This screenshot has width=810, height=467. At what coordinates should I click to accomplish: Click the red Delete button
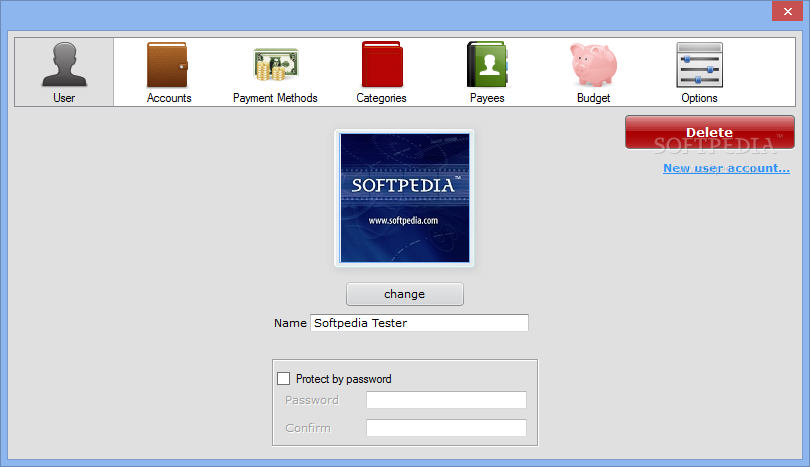coord(710,132)
